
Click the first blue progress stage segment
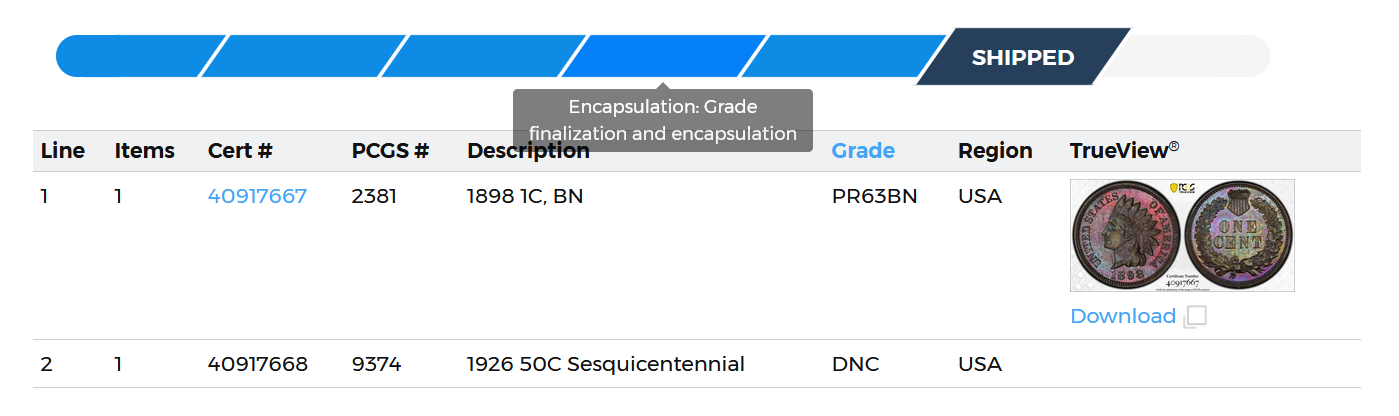tap(140, 56)
